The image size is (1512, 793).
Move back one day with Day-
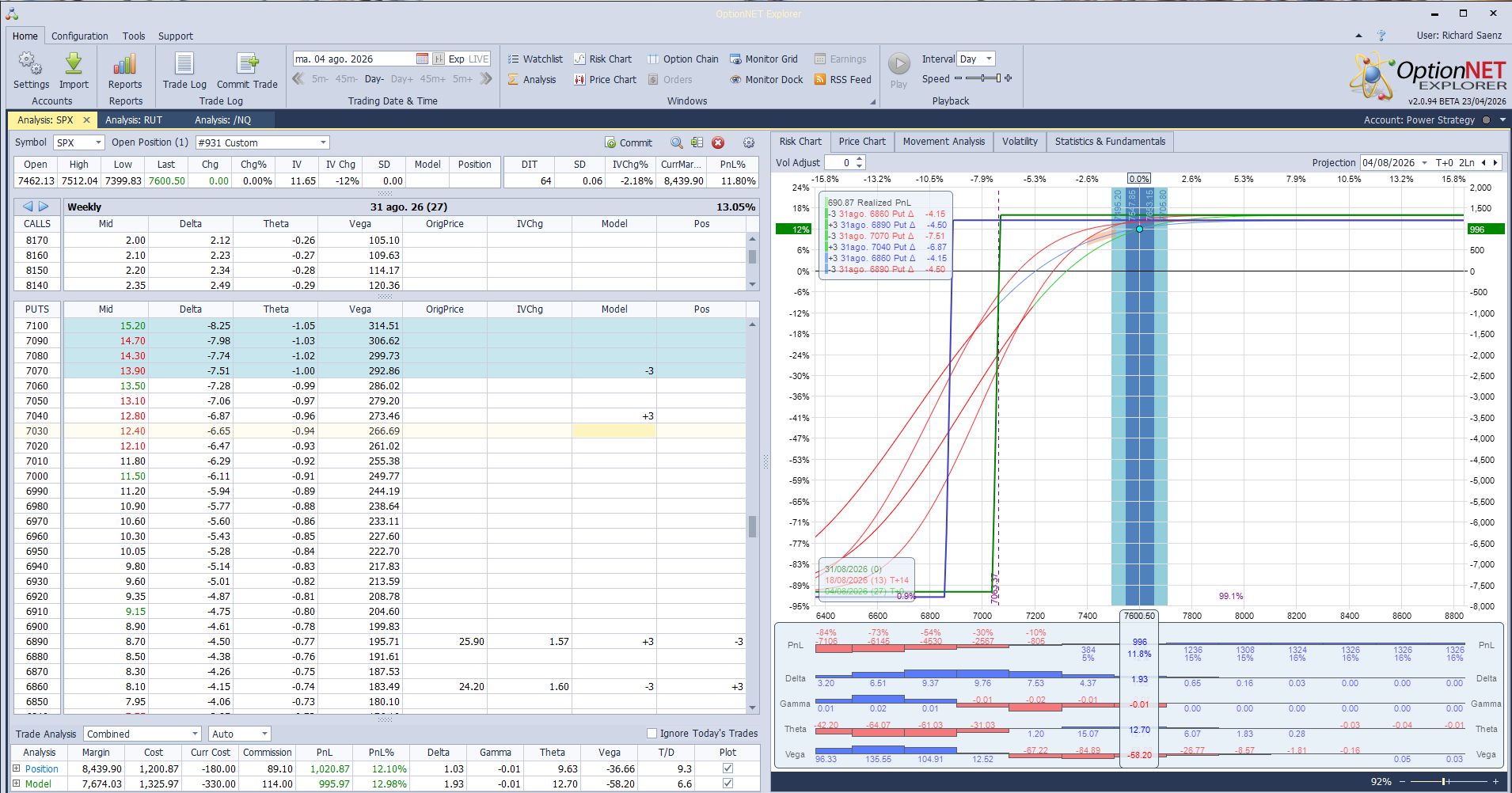click(x=374, y=79)
